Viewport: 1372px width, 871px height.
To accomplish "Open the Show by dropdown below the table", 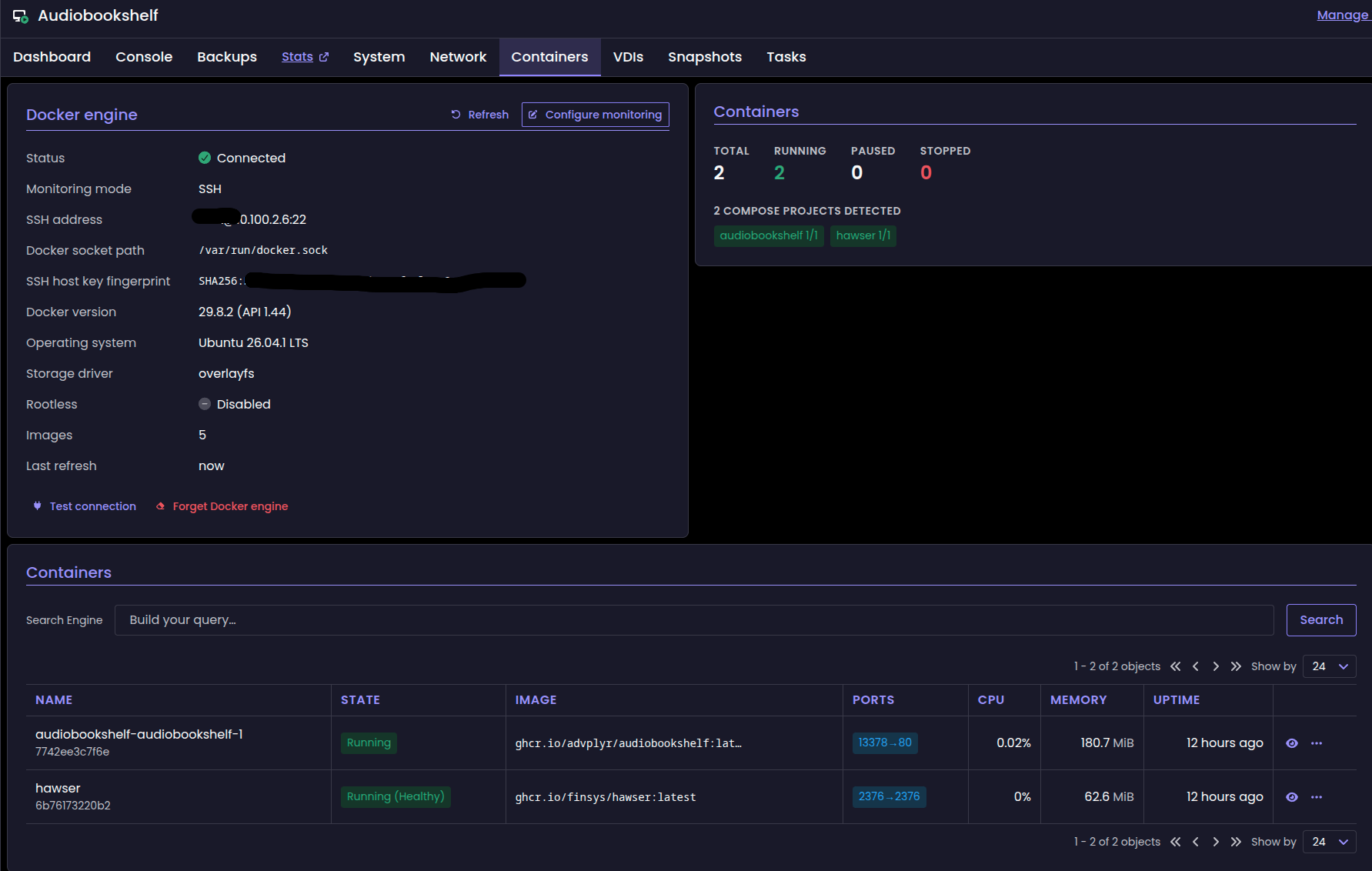I will coord(1330,842).
